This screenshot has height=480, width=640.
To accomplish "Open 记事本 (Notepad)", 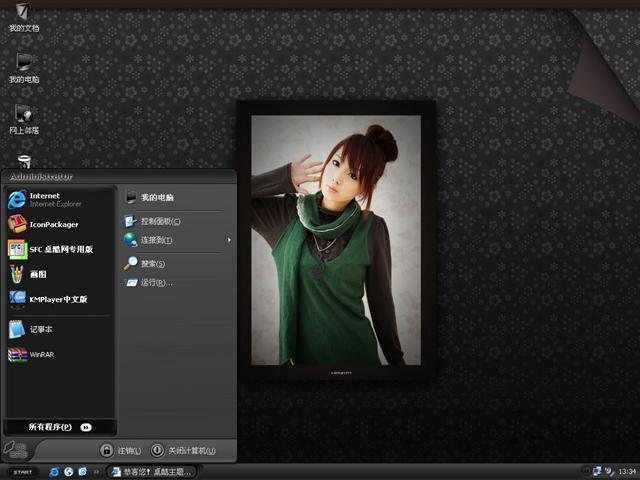I will click(x=40, y=329).
